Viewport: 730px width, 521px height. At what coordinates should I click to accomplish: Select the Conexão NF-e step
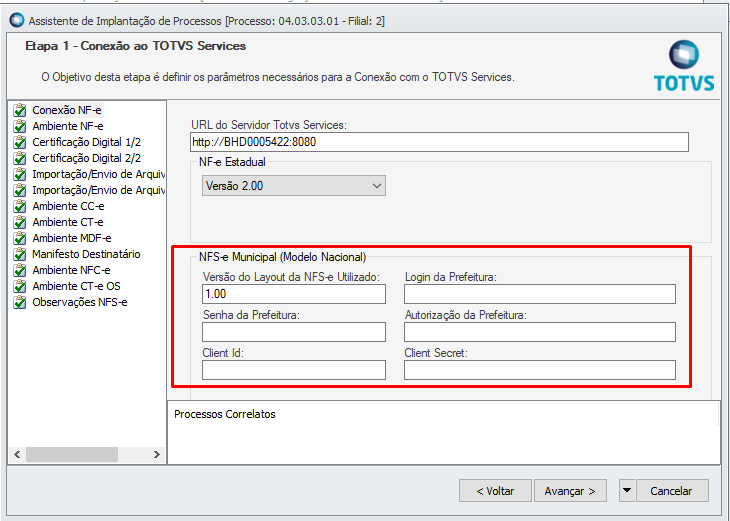point(67,110)
